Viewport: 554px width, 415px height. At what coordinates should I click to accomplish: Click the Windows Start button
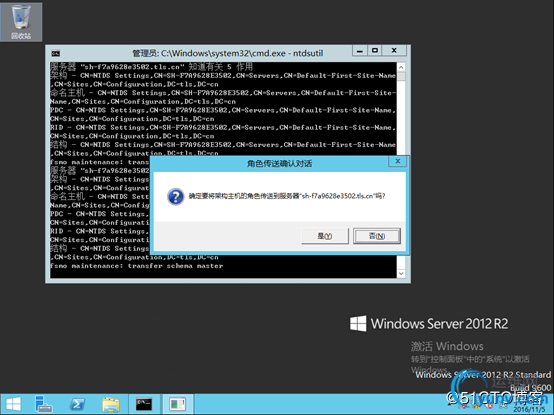click(x=13, y=404)
